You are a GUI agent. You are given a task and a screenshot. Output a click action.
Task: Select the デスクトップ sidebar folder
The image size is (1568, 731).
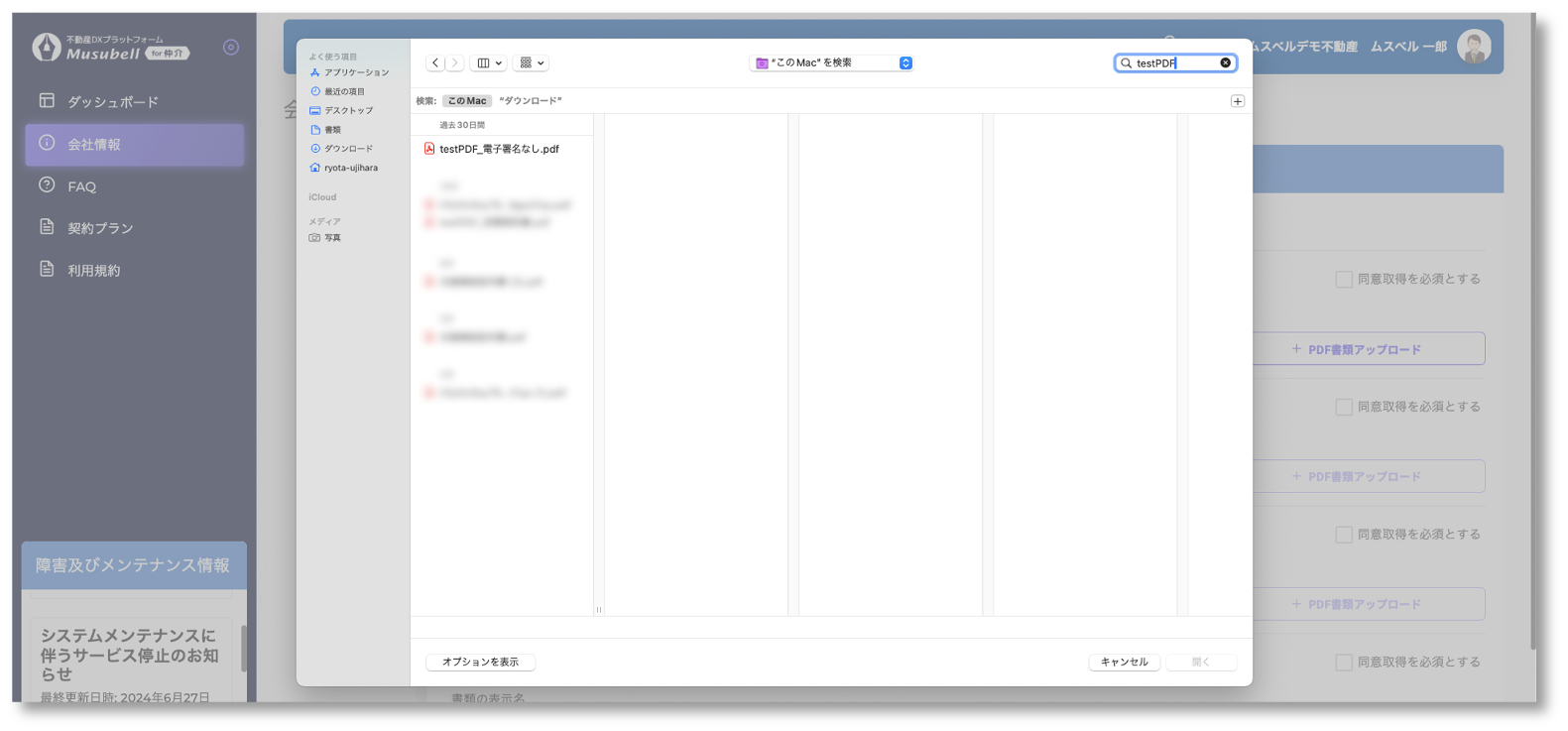348,110
